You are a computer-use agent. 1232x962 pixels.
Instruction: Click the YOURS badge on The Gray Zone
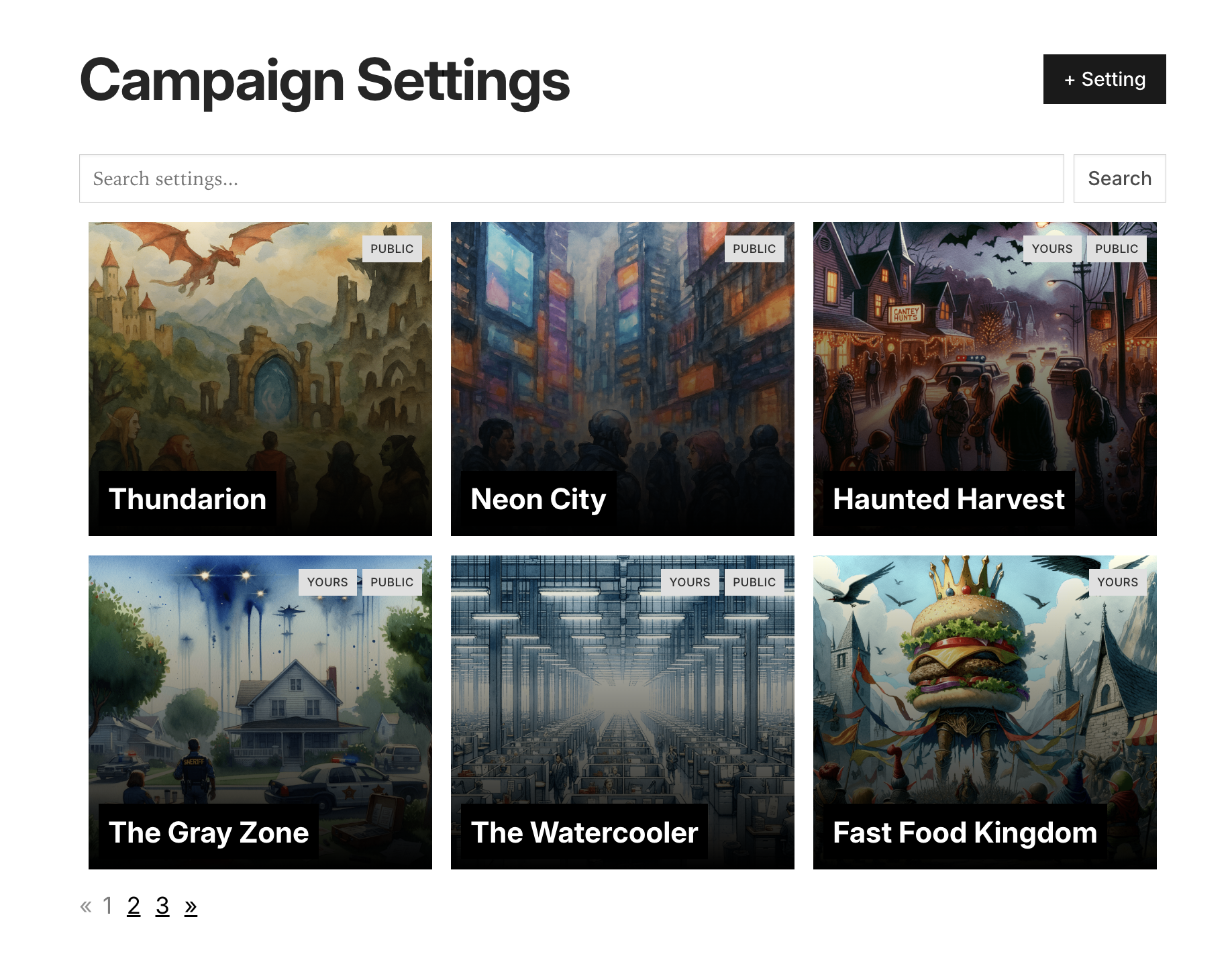click(x=327, y=582)
